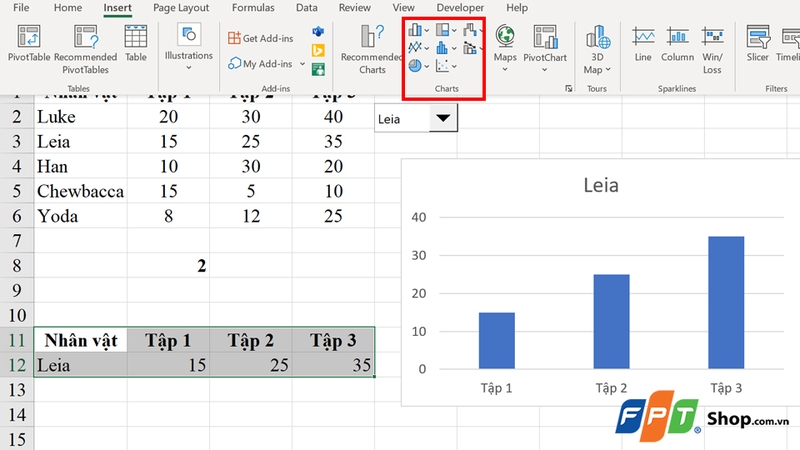Insert a Line sparkline
Viewport: 800px width, 450px height.
point(643,44)
